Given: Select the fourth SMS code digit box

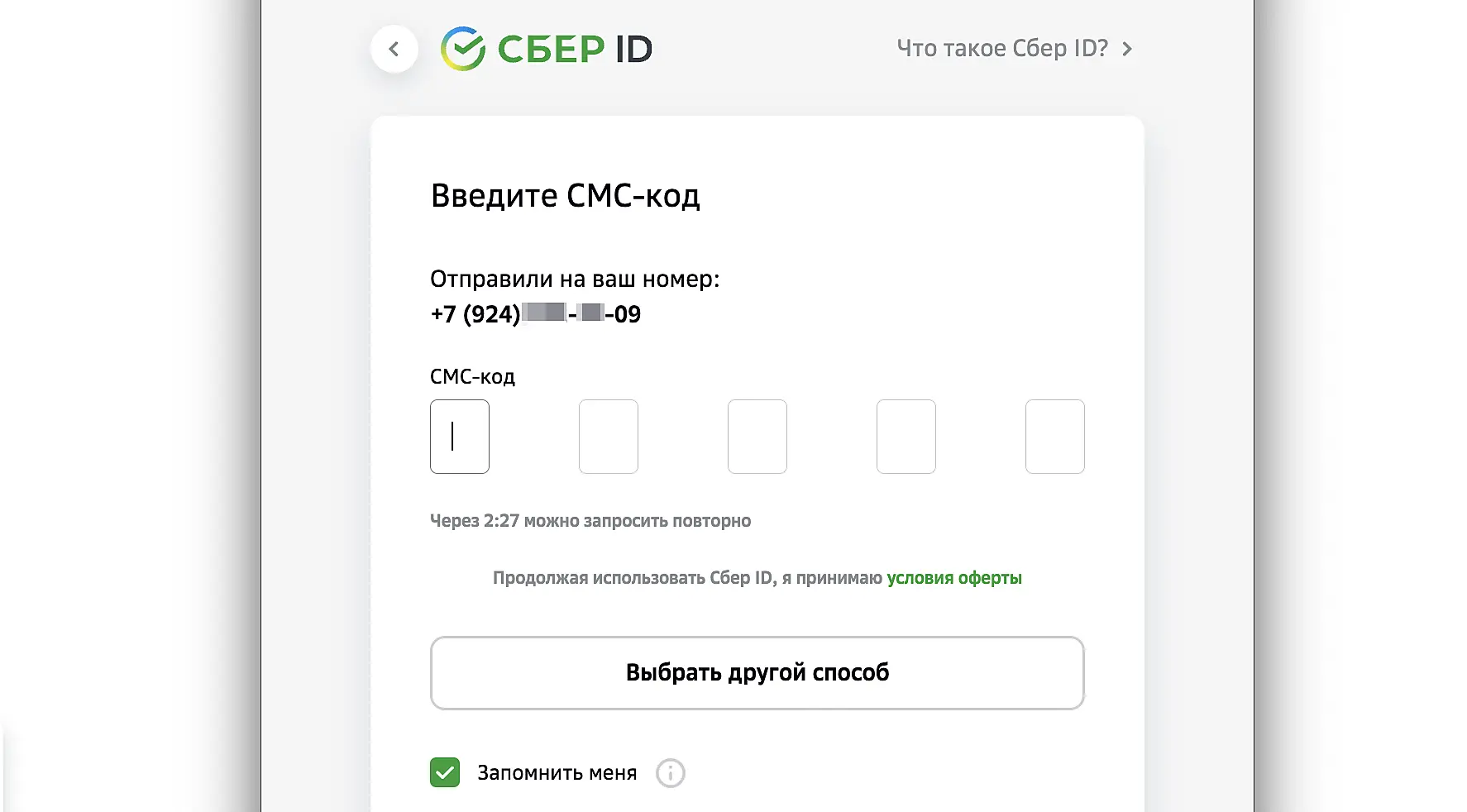Looking at the screenshot, I should pyautogui.click(x=906, y=437).
